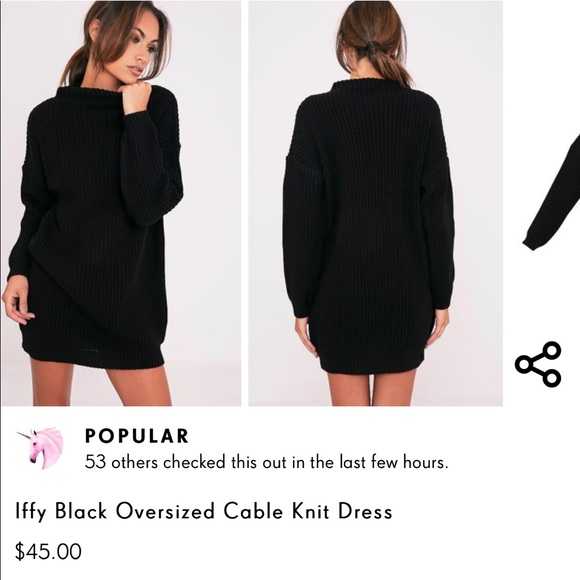580x580 pixels.
Task: Open the Iffy Black Oversized Cable Knit Dress title
Action: 203,512
